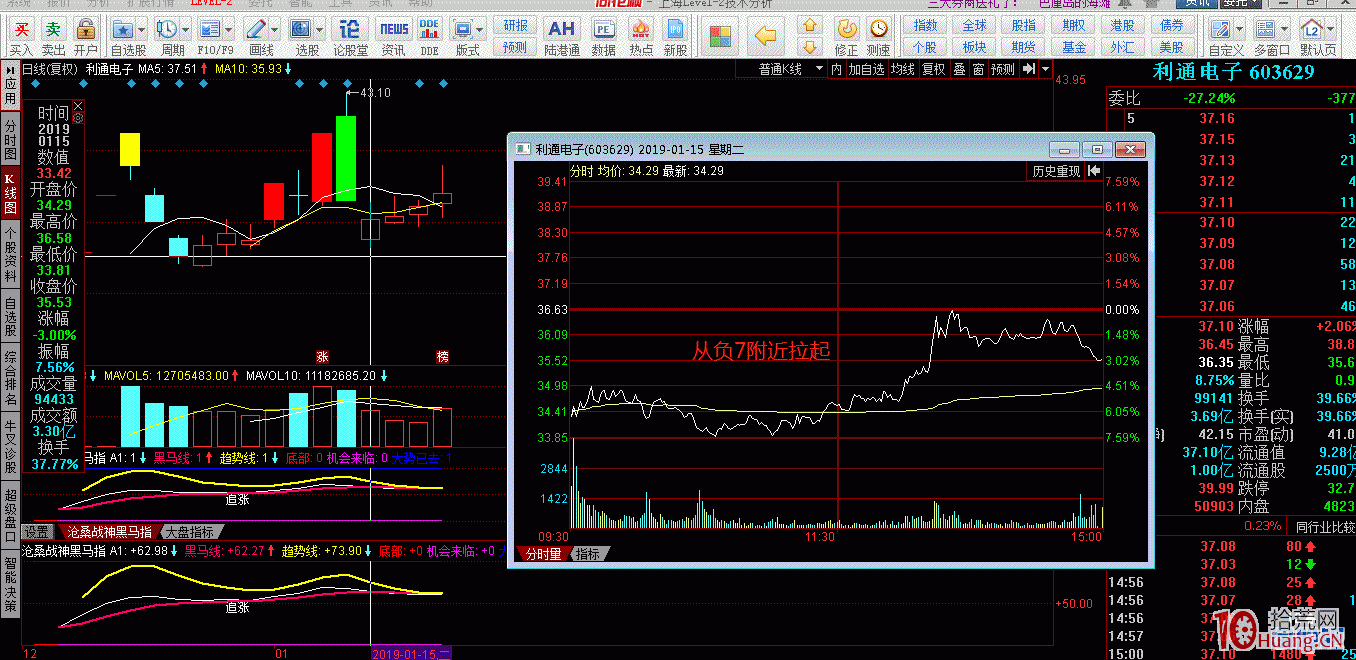Select 沧桑战神黑马指 indicator tab
The height and width of the screenshot is (660, 1356).
coord(109,531)
